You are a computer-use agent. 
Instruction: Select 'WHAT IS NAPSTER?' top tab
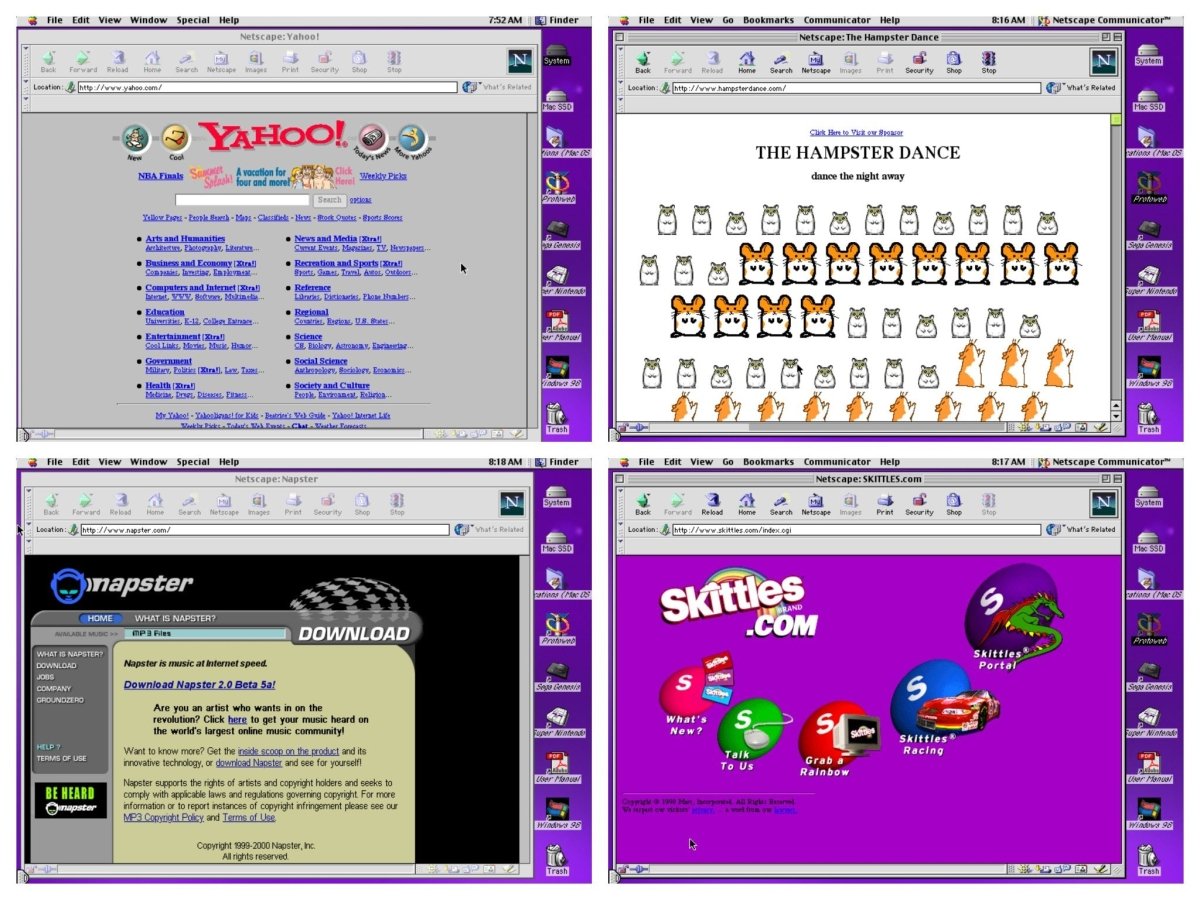pos(175,618)
